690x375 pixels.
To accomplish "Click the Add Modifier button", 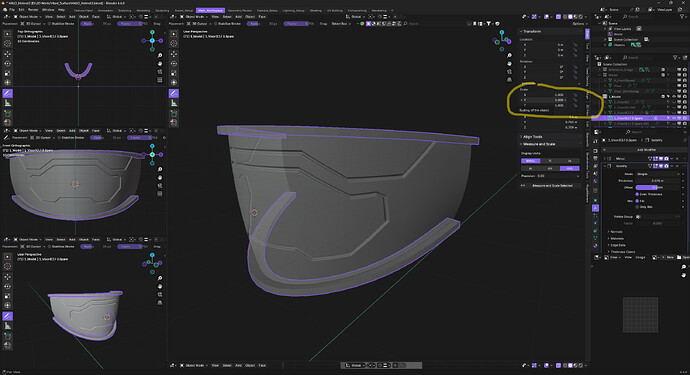I will click(645, 150).
